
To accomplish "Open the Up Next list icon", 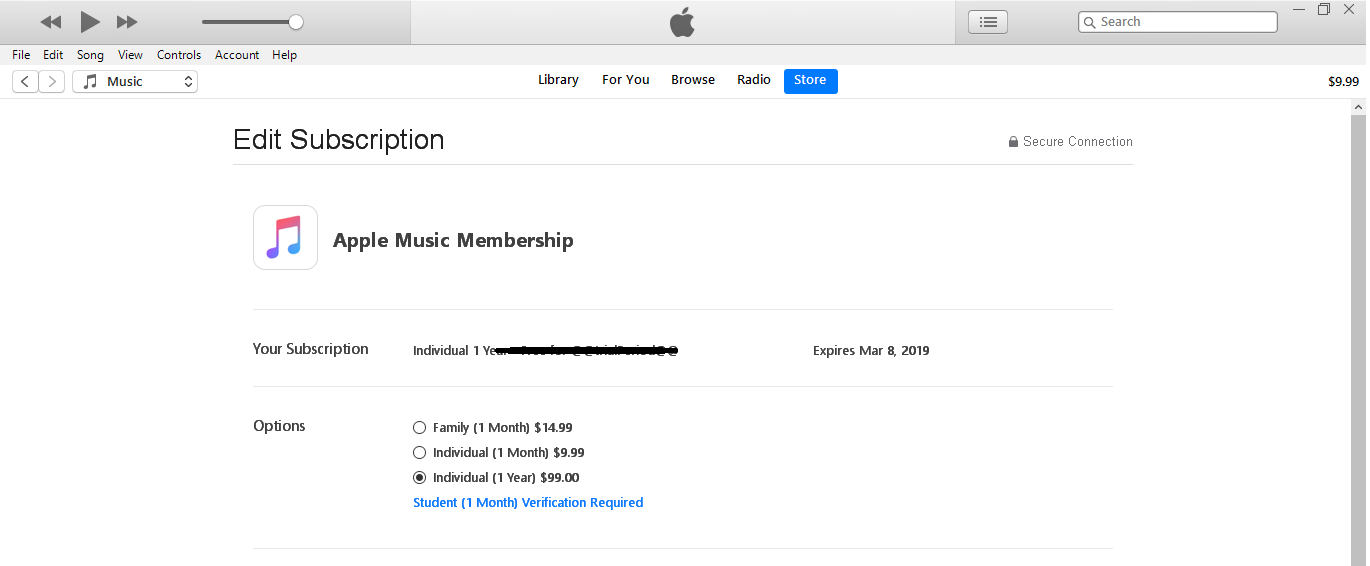I will (x=988, y=22).
